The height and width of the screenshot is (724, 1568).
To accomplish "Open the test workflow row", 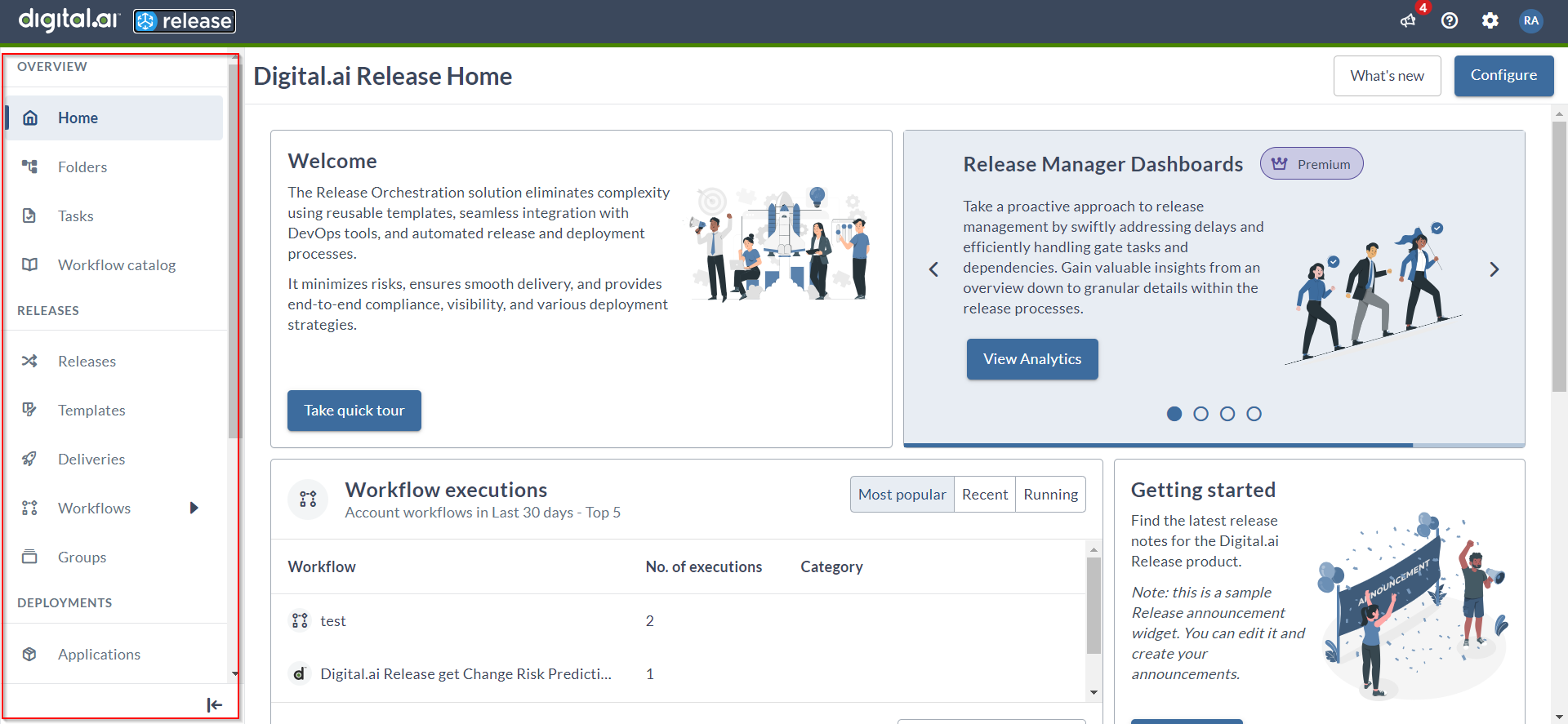I will pyautogui.click(x=679, y=620).
